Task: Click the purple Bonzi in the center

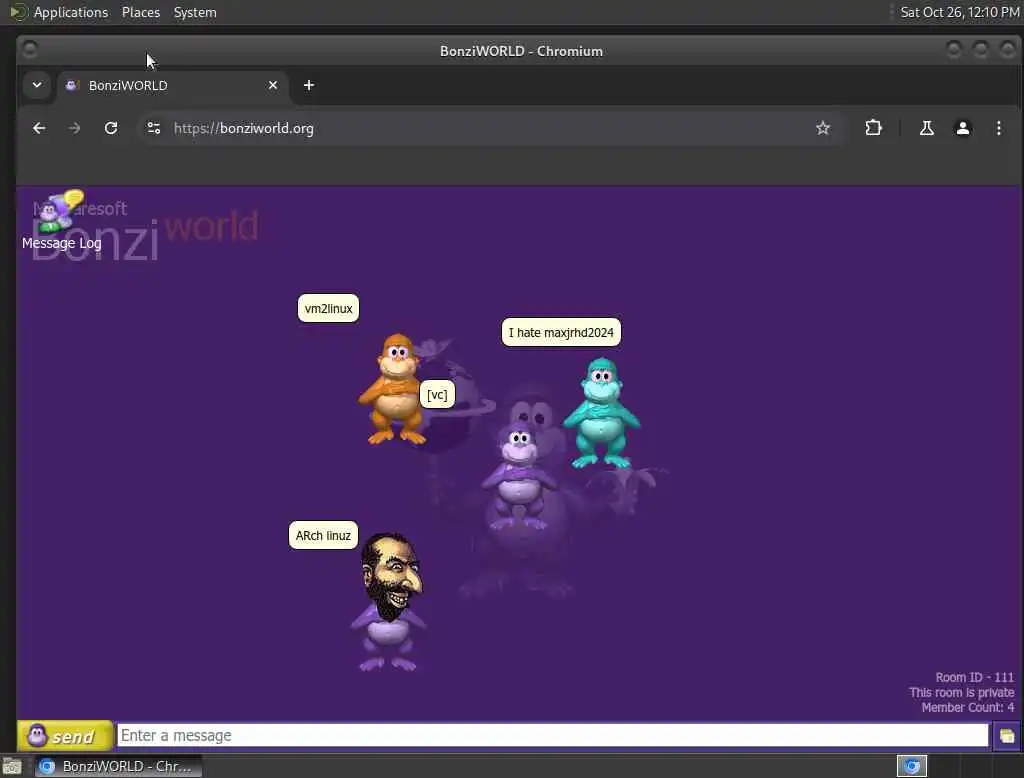Action: [519, 475]
